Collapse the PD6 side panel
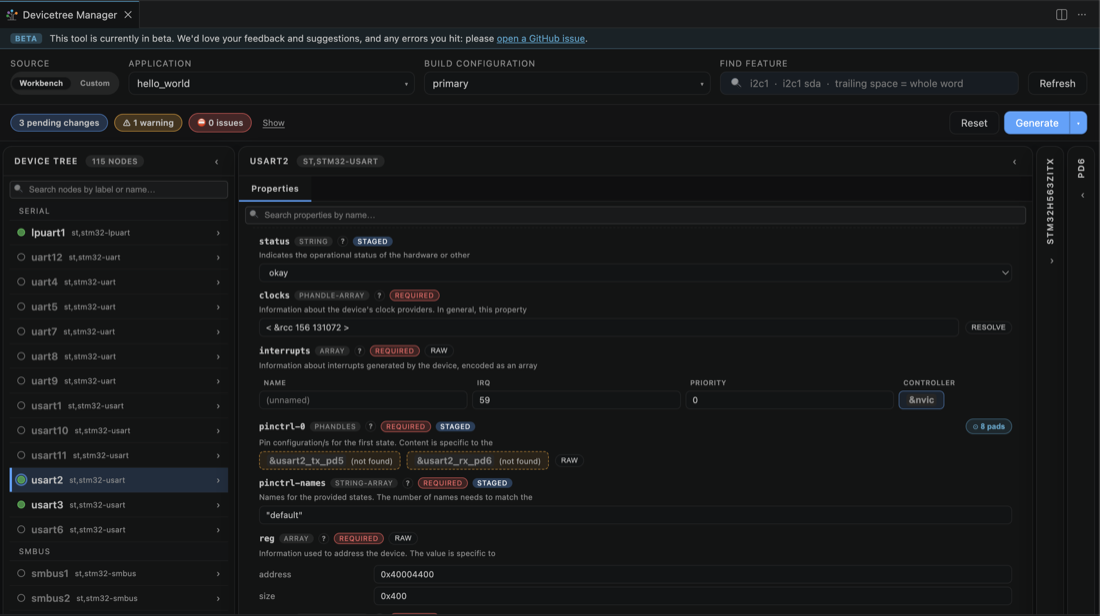Image resolution: width=1100 pixels, height=616 pixels. click(1082, 196)
